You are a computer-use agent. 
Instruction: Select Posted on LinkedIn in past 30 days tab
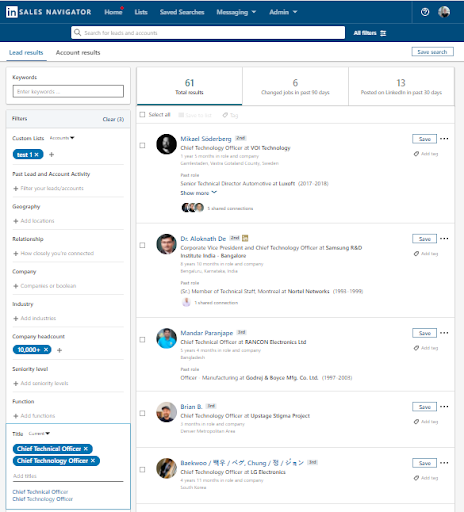(x=401, y=86)
